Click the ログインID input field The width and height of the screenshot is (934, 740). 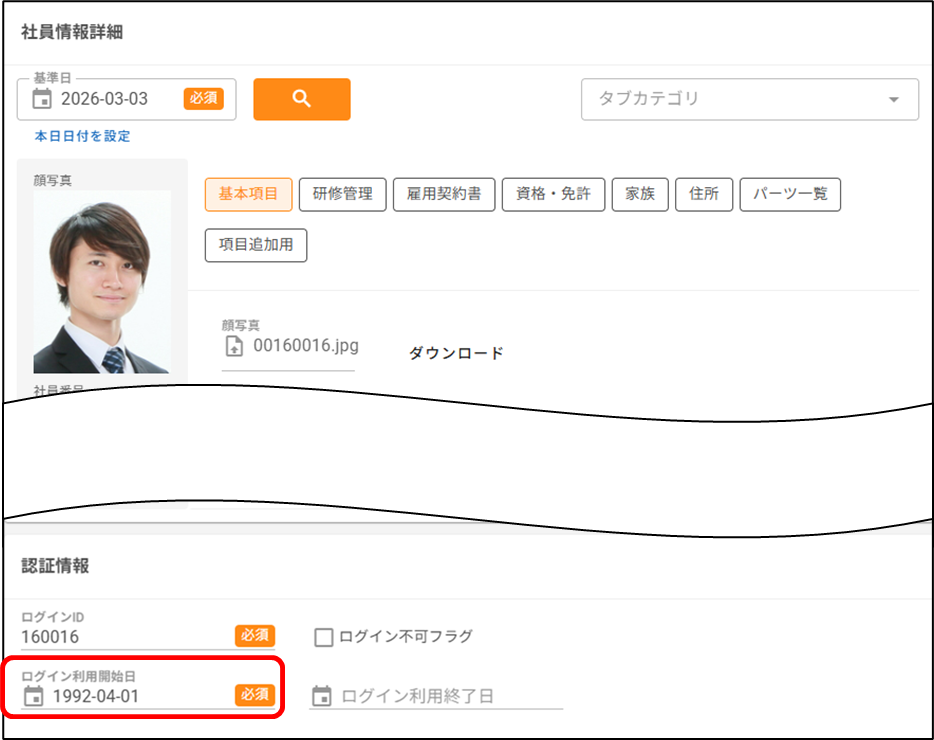point(125,637)
